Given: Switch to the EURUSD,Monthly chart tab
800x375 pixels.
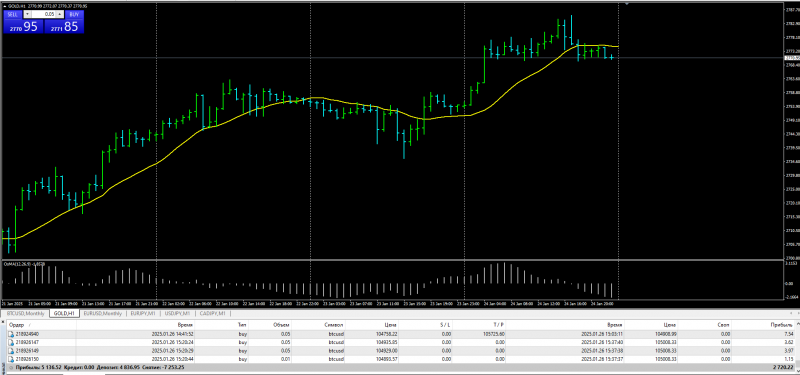Looking at the screenshot, I should [x=103, y=313].
